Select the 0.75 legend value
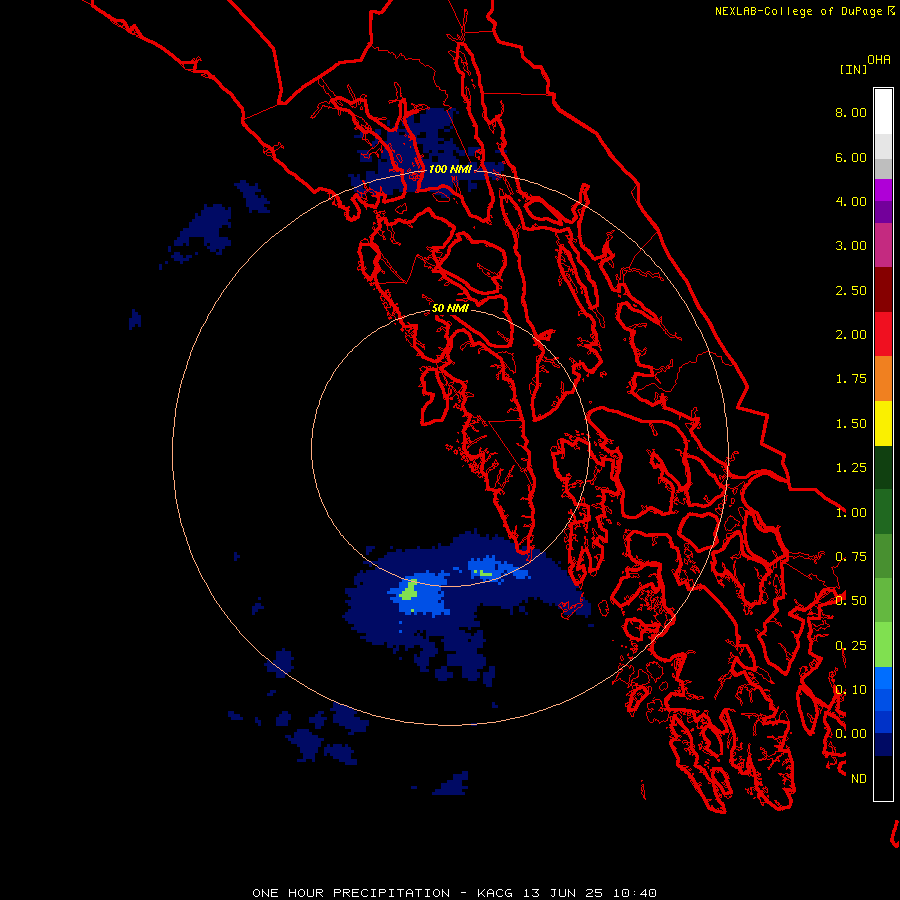Image resolution: width=900 pixels, height=900 pixels. 851,557
